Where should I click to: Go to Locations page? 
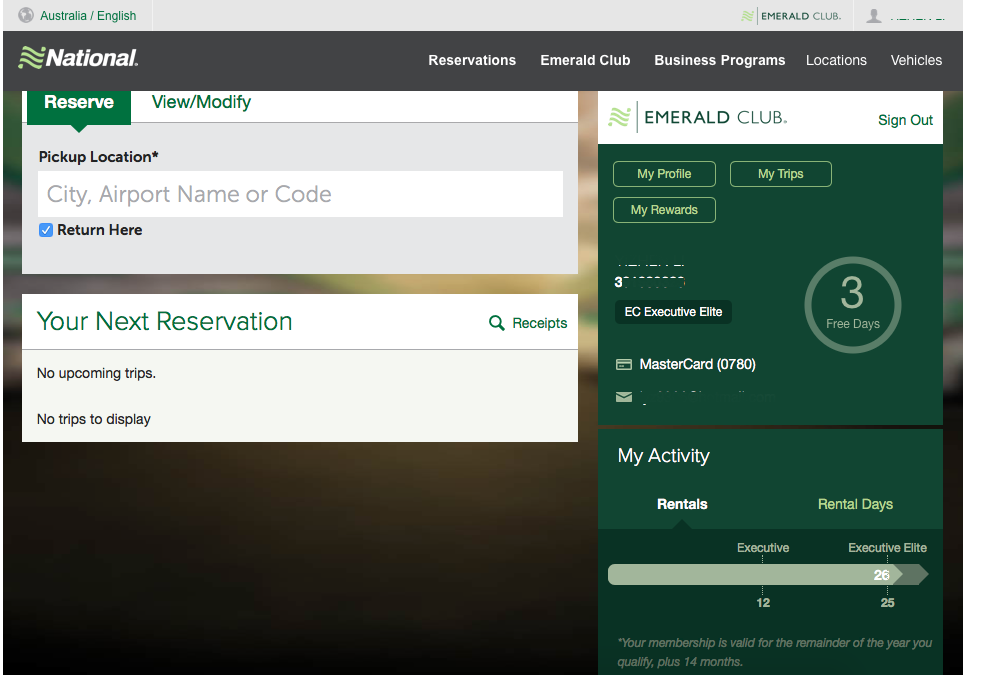click(836, 60)
